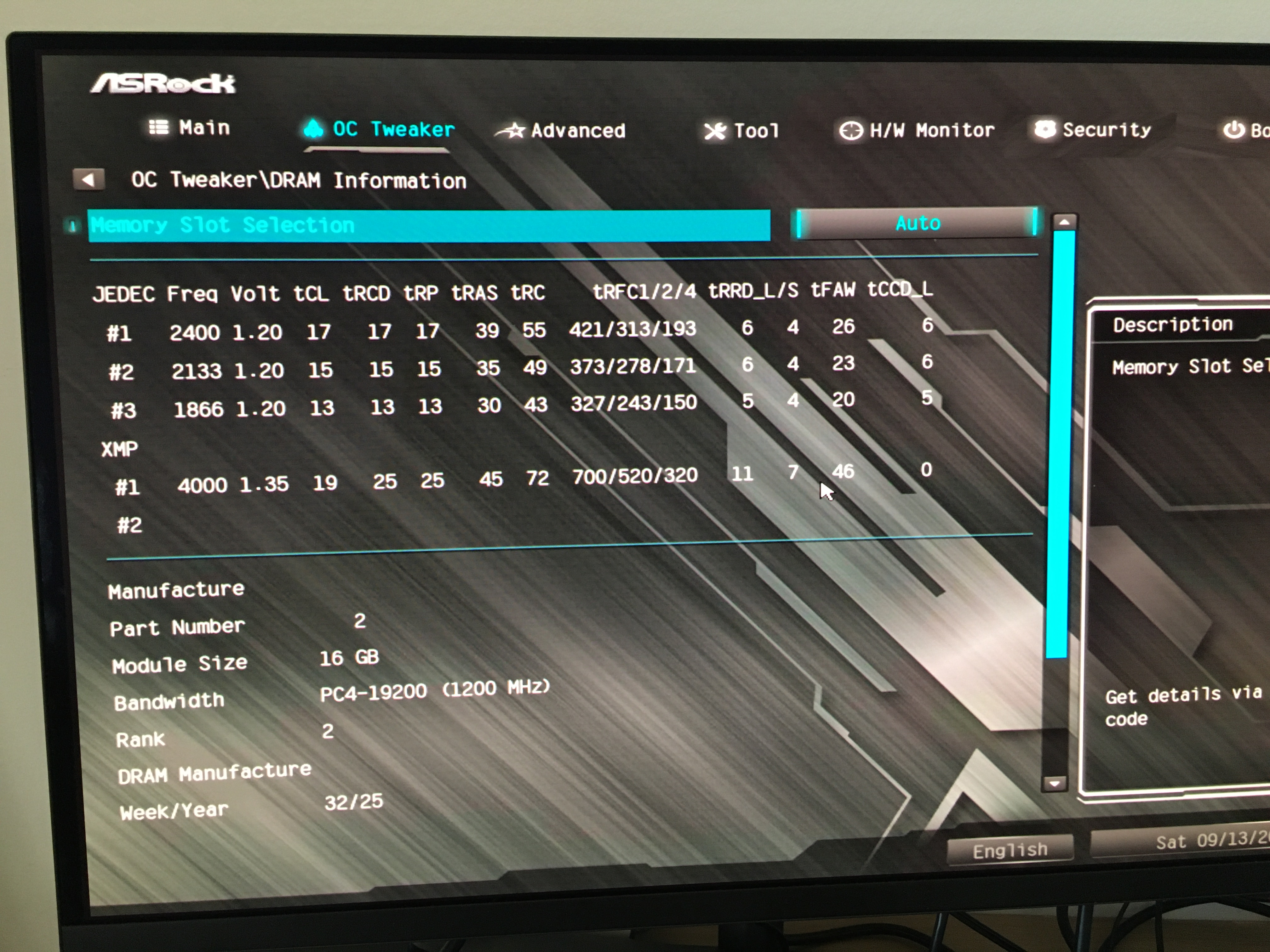Click the DRAM Manufacture label
1270x952 pixels.
214,772
